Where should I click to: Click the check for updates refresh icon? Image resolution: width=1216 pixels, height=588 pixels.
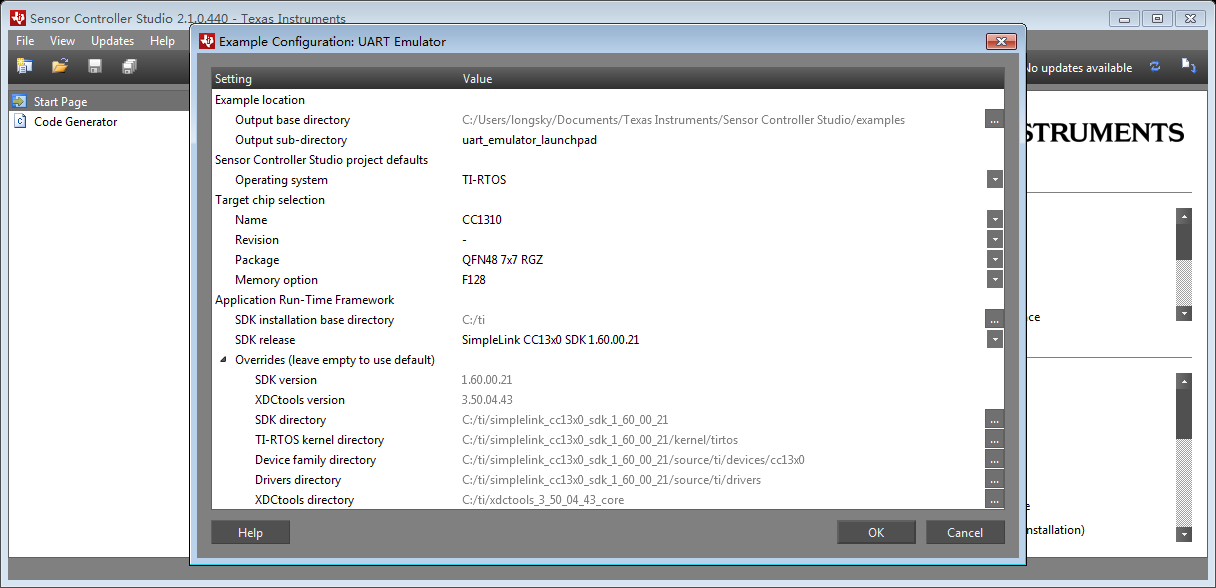[1155, 66]
